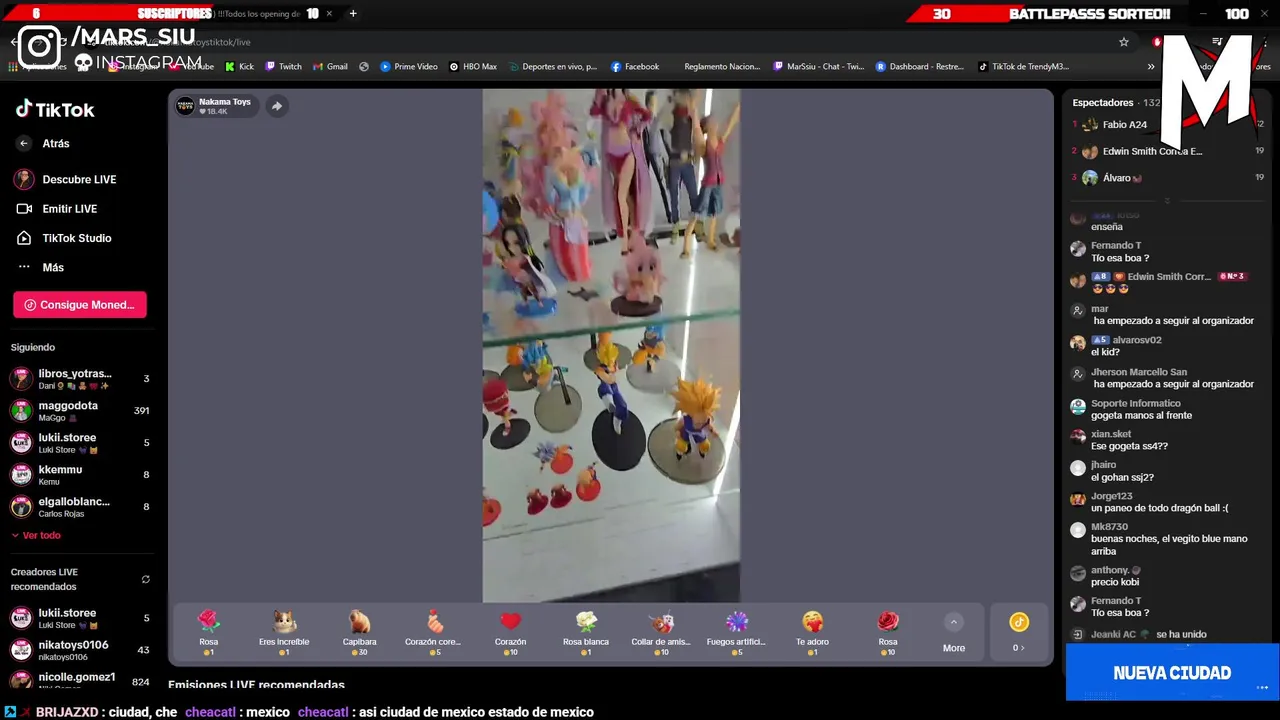Expand the Siguiendo list with Ver todo

[x=36, y=535]
